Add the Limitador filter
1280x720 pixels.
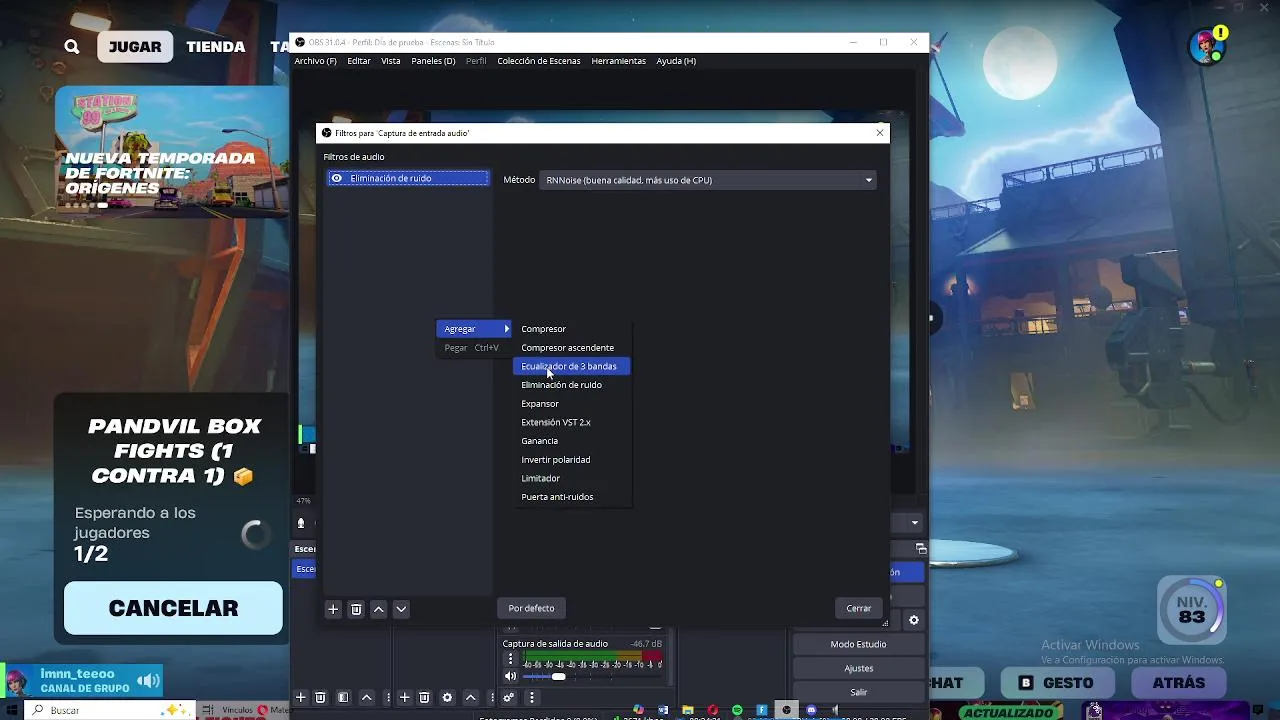click(x=572, y=478)
